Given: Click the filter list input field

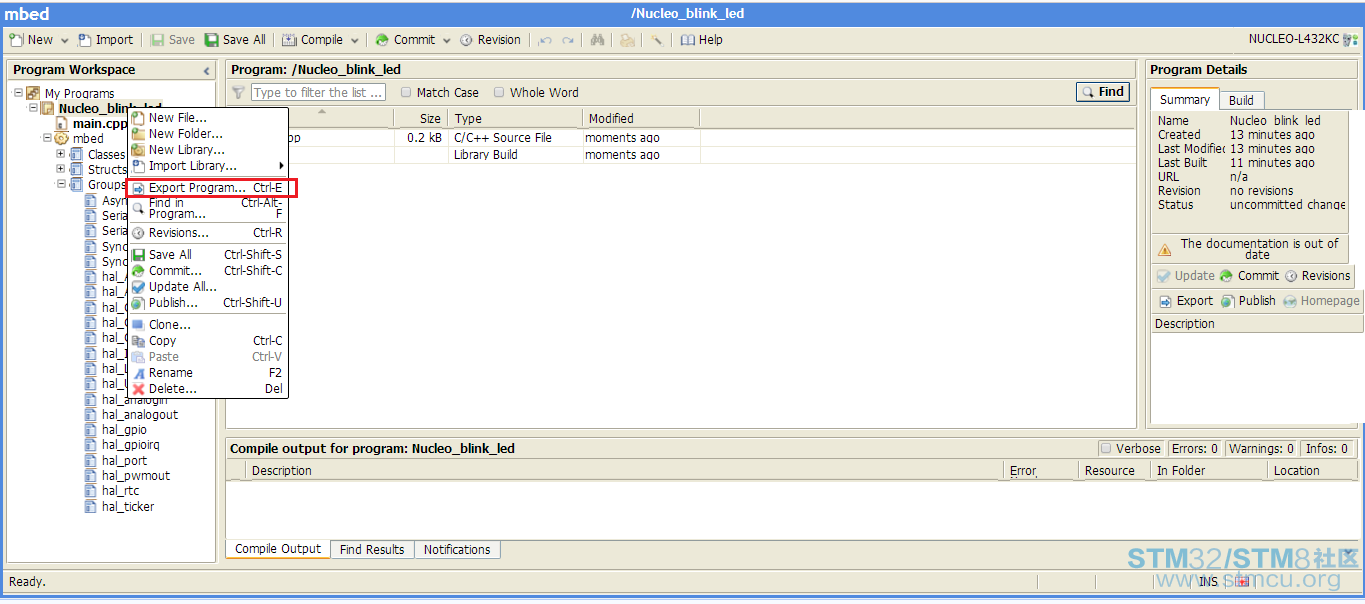Looking at the screenshot, I should click(x=318, y=92).
